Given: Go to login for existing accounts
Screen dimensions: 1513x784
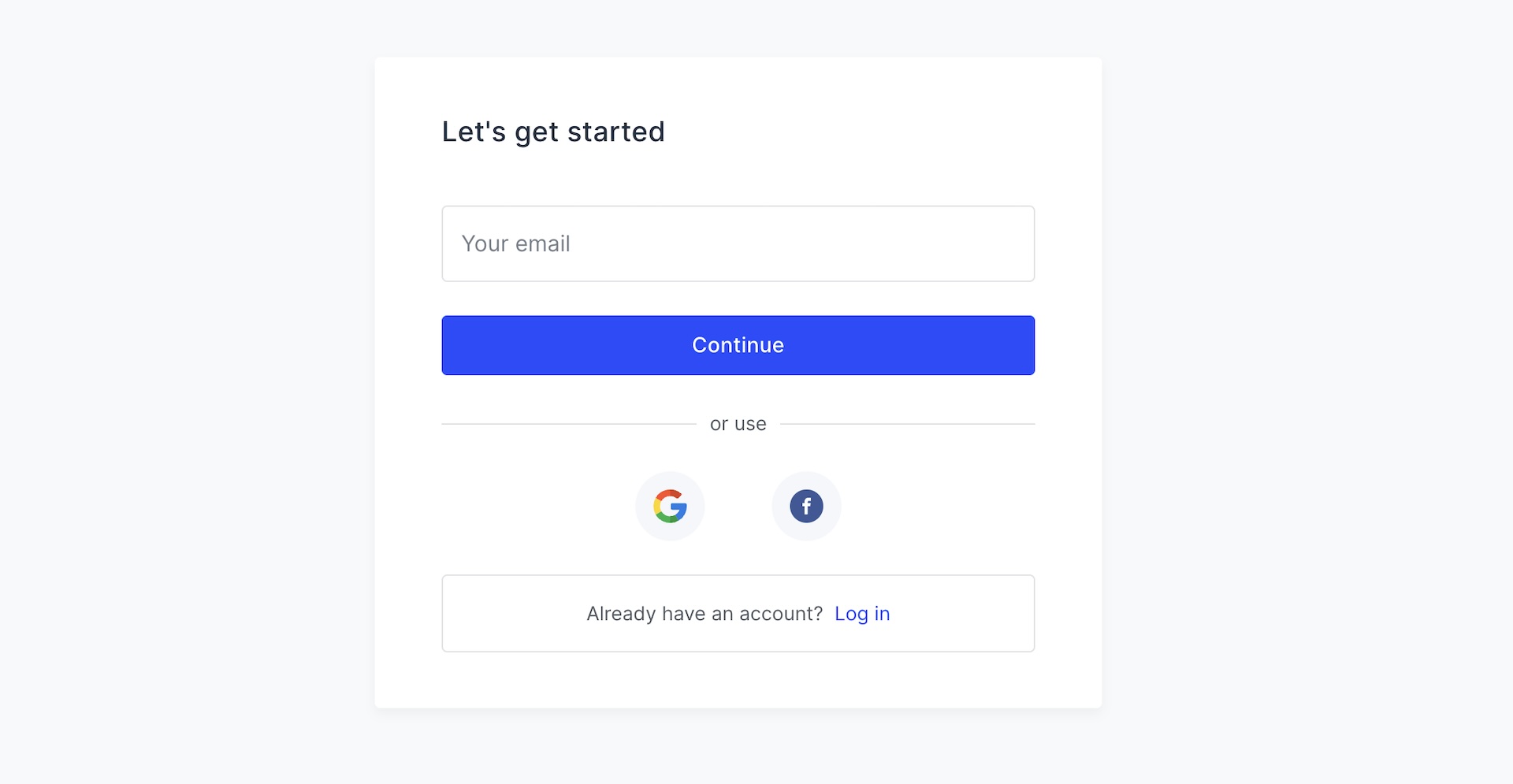Looking at the screenshot, I should [x=862, y=614].
